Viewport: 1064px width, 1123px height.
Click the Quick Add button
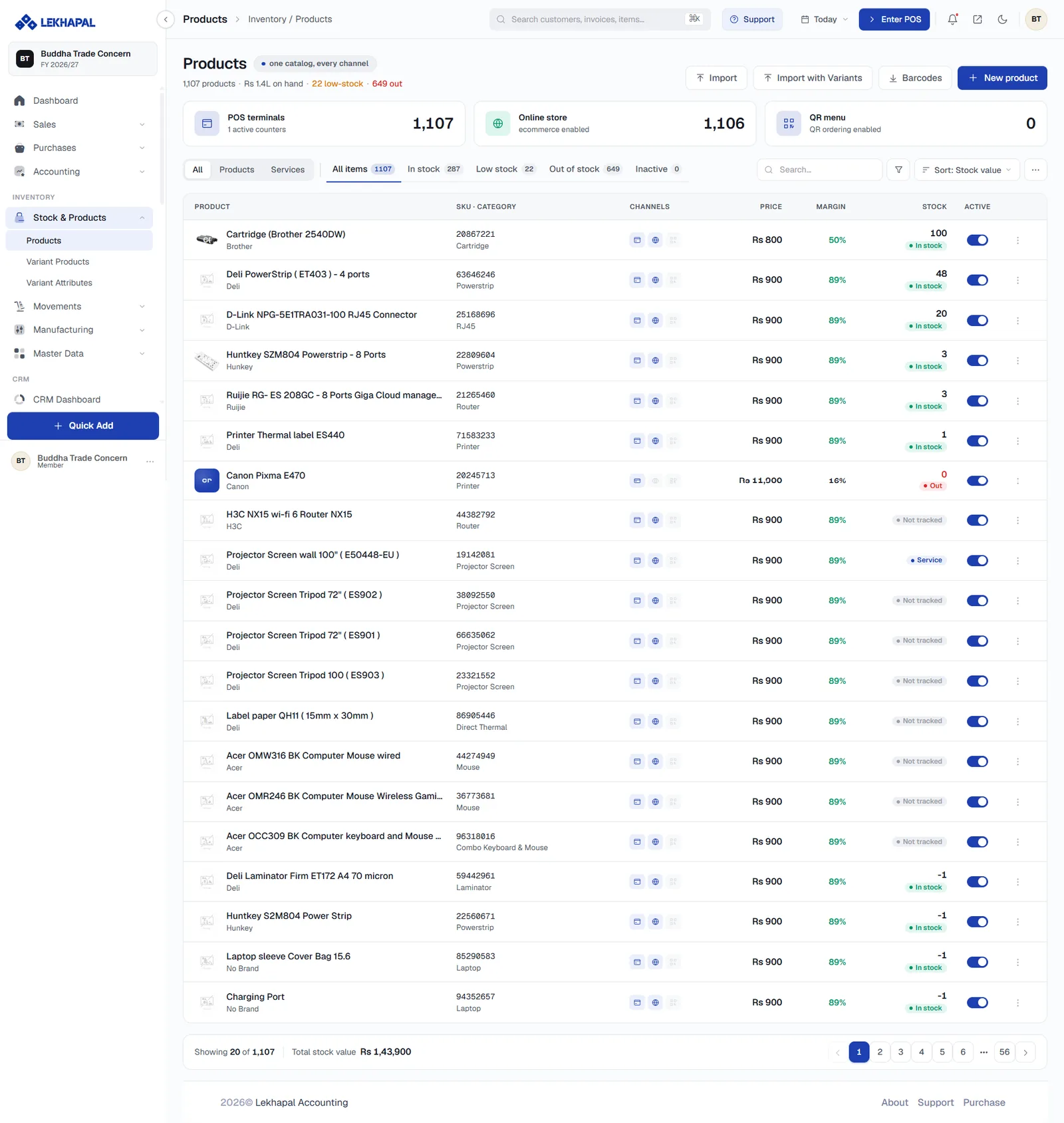point(83,426)
